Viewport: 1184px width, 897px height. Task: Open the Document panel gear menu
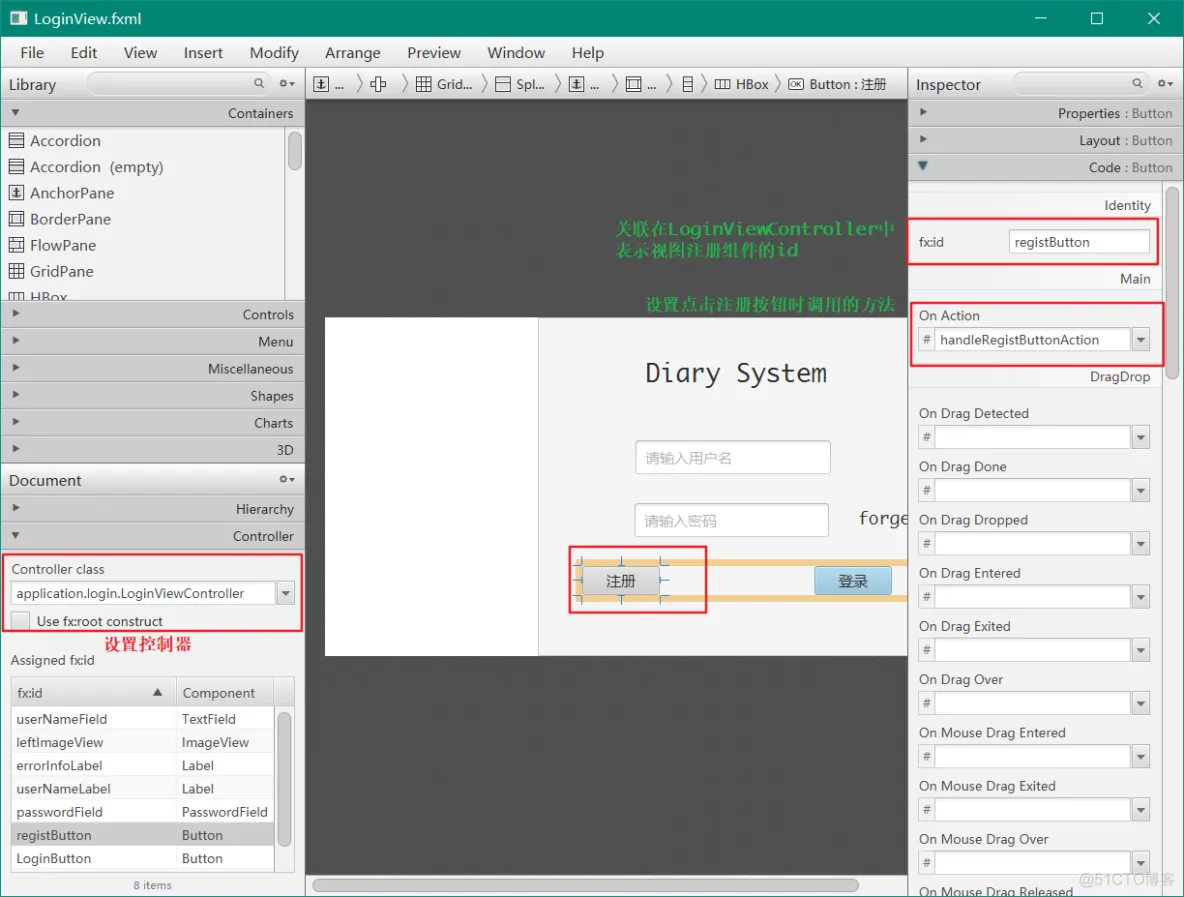tap(287, 479)
